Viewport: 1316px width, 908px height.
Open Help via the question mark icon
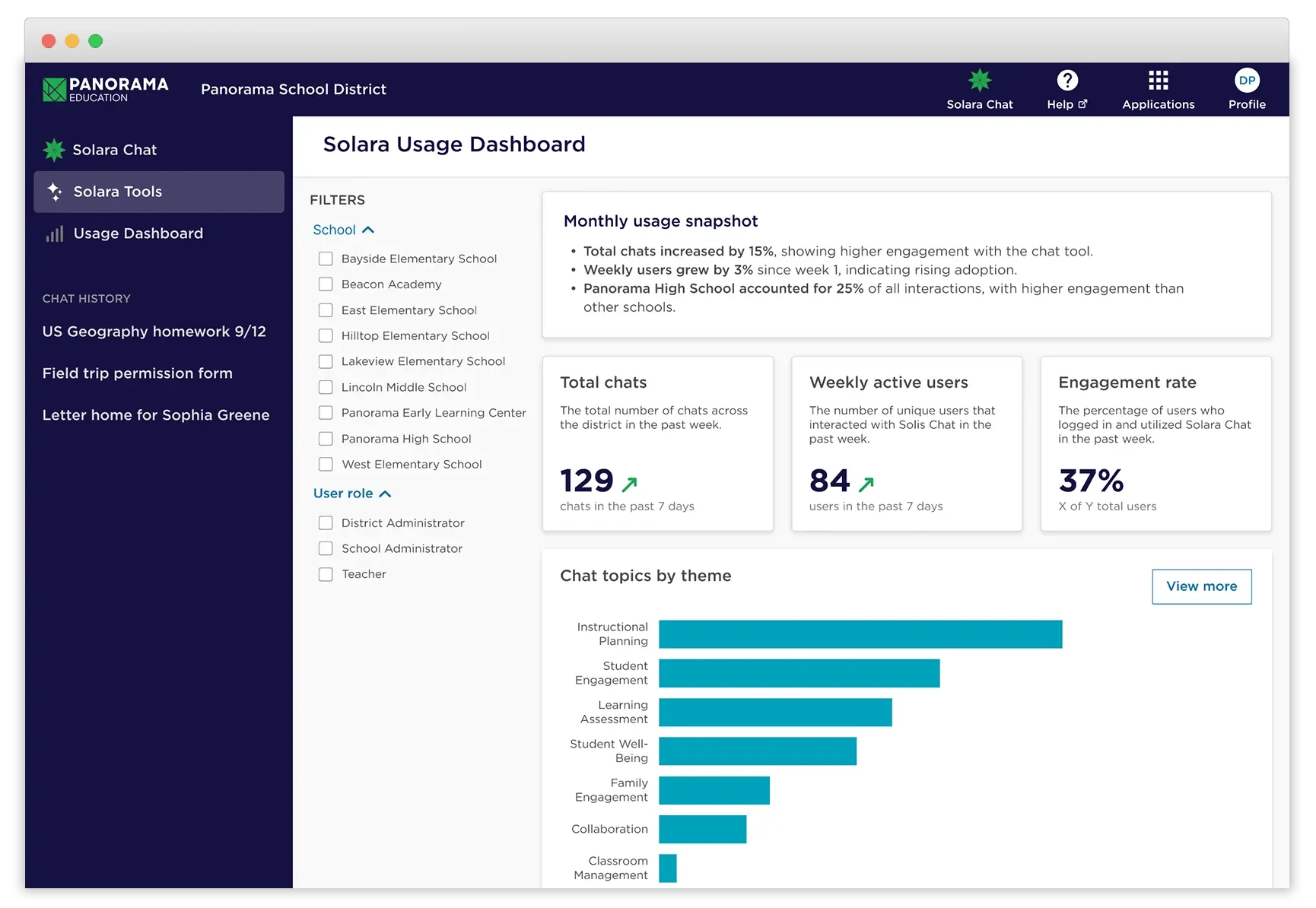pyautogui.click(x=1066, y=80)
